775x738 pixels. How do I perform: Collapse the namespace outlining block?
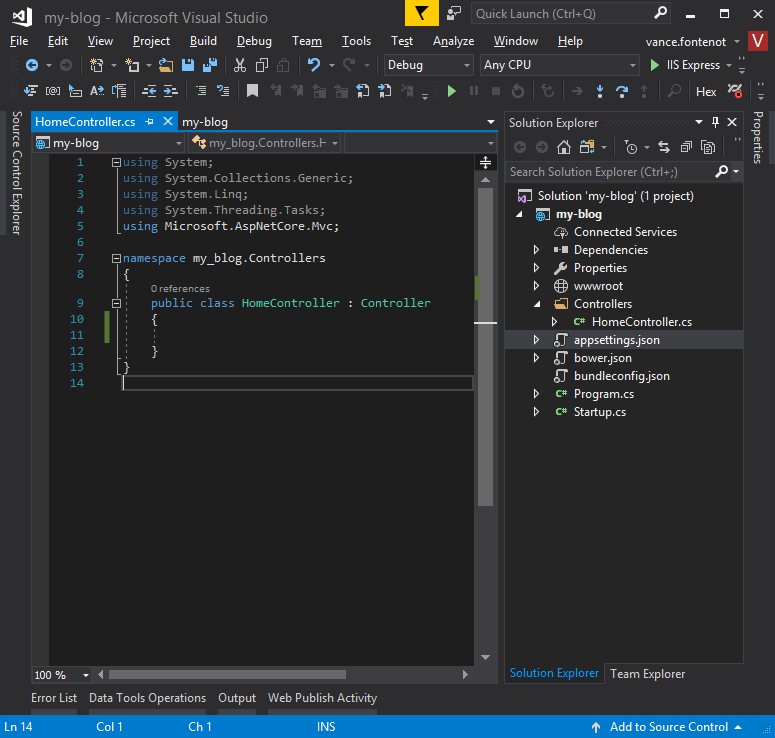pos(116,258)
